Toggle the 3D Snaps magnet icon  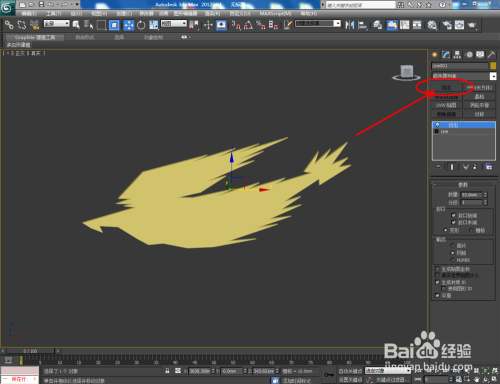236,25
